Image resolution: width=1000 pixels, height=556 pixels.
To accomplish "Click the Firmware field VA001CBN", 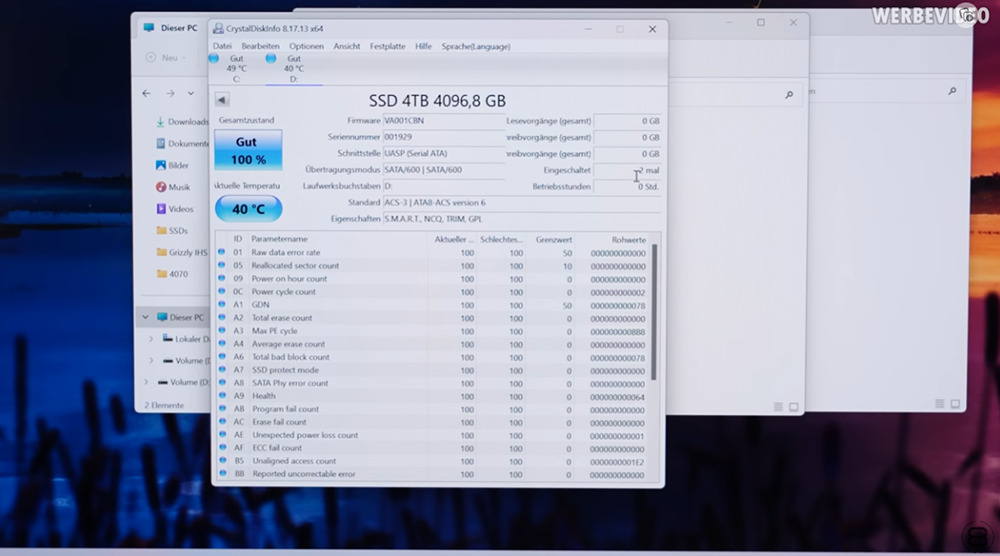I will click(444, 121).
